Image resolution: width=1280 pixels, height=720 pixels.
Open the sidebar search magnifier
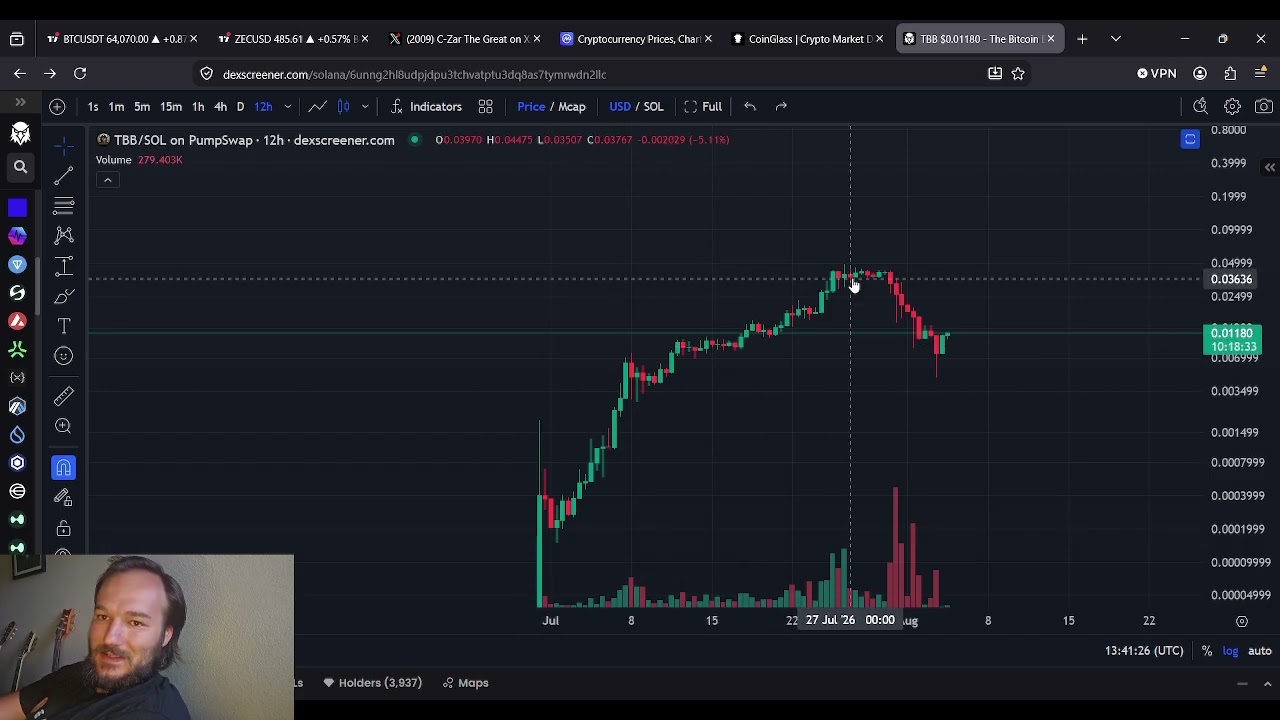(20, 167)
